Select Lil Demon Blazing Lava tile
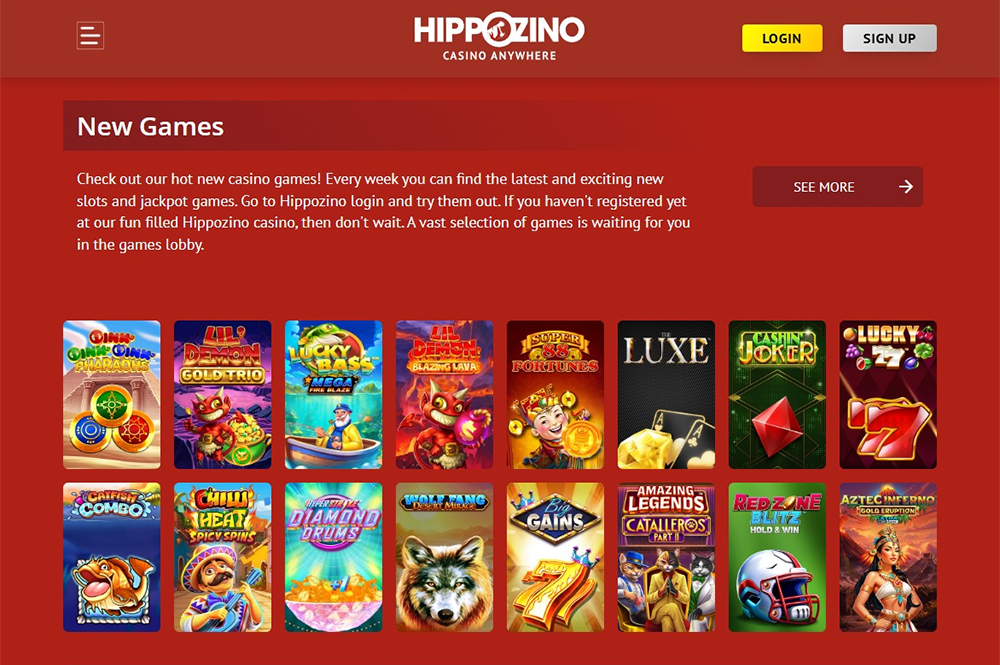 (x=445, y=395)
